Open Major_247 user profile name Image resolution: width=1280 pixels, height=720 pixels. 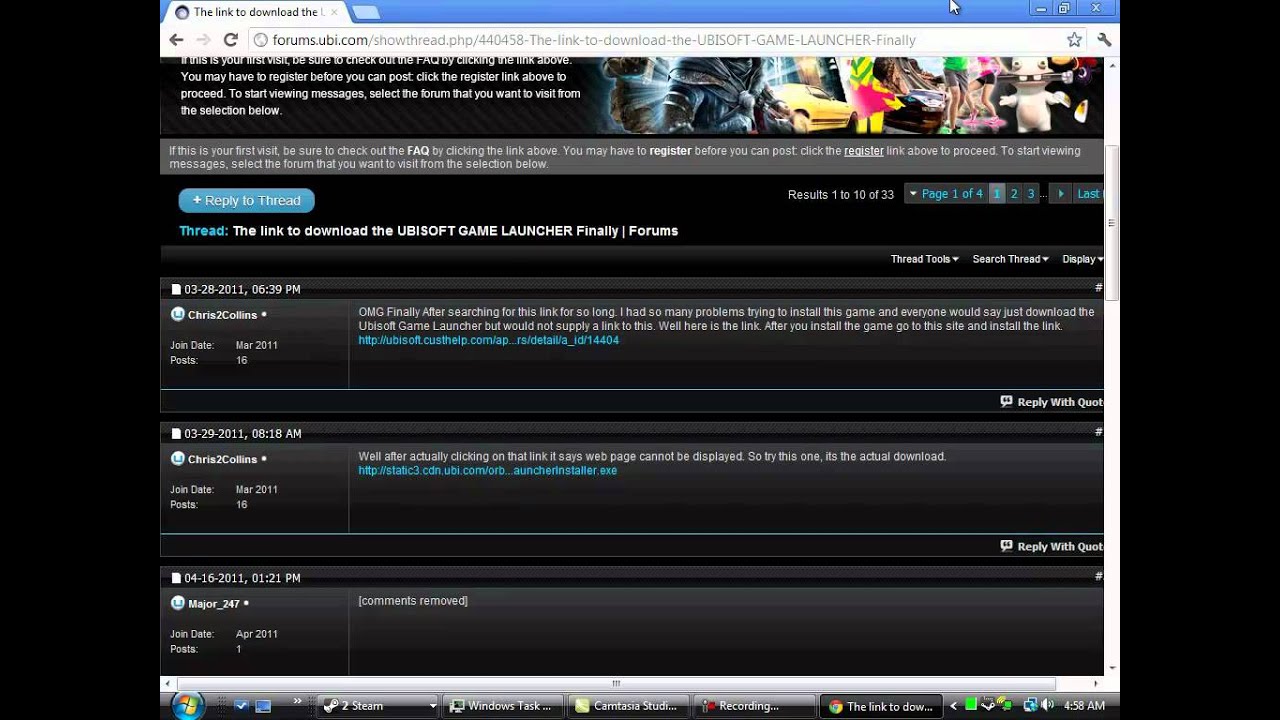[x=214, y=604]
